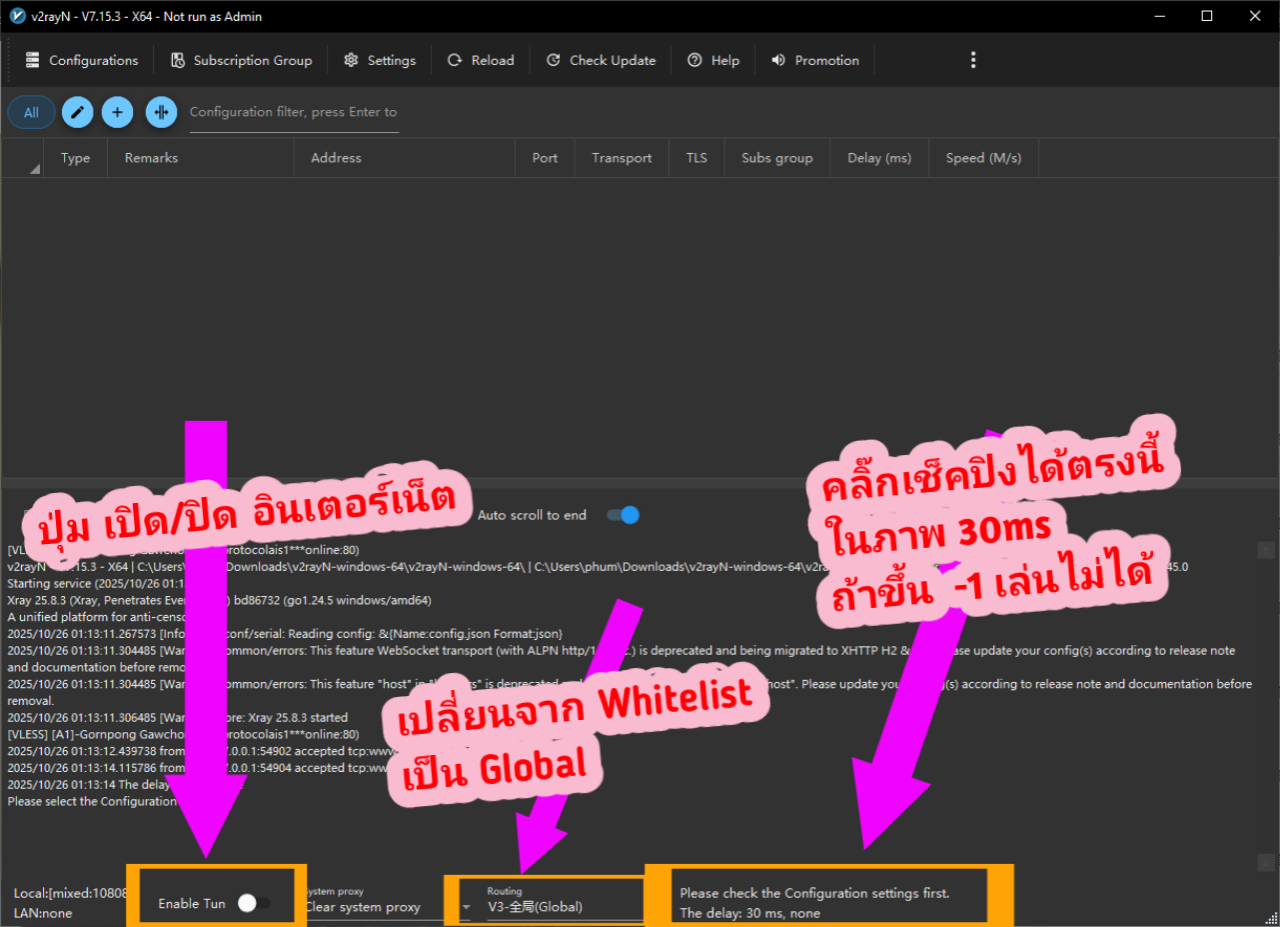Click the v2rayN app icon in title bar
1280x927 pixels.
[x=16, y=16]
